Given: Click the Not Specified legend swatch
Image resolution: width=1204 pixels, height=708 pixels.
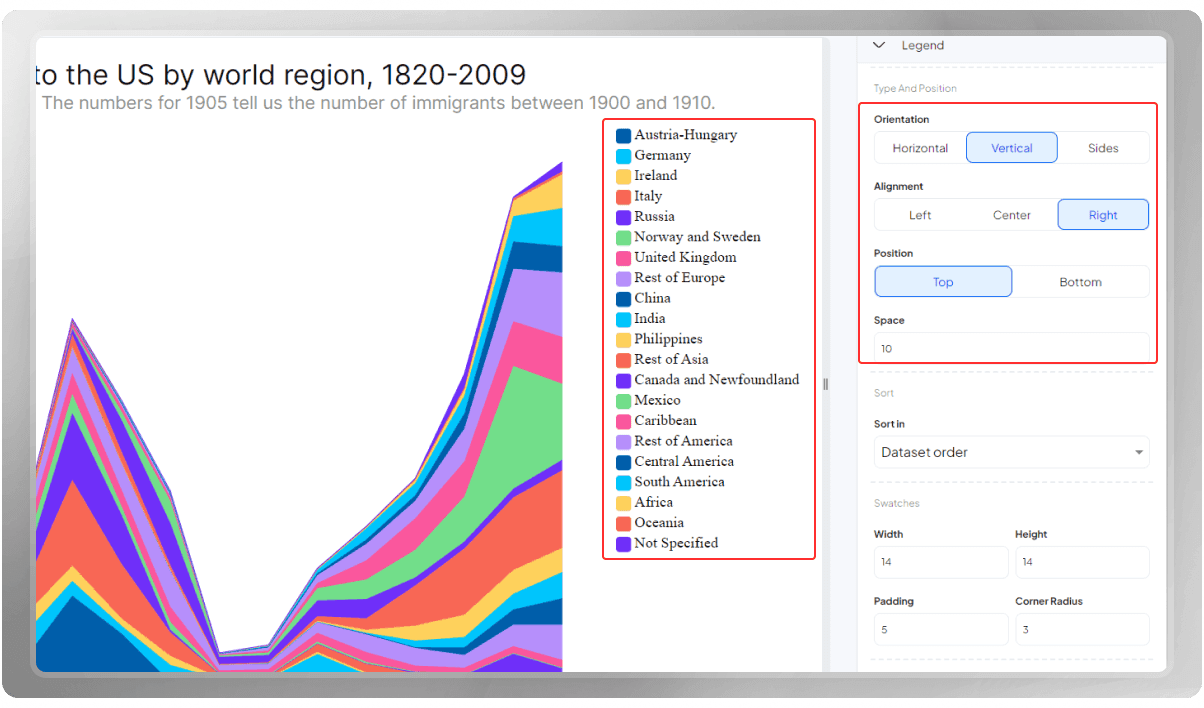Looking at the screenshot, I should (623, 544).
